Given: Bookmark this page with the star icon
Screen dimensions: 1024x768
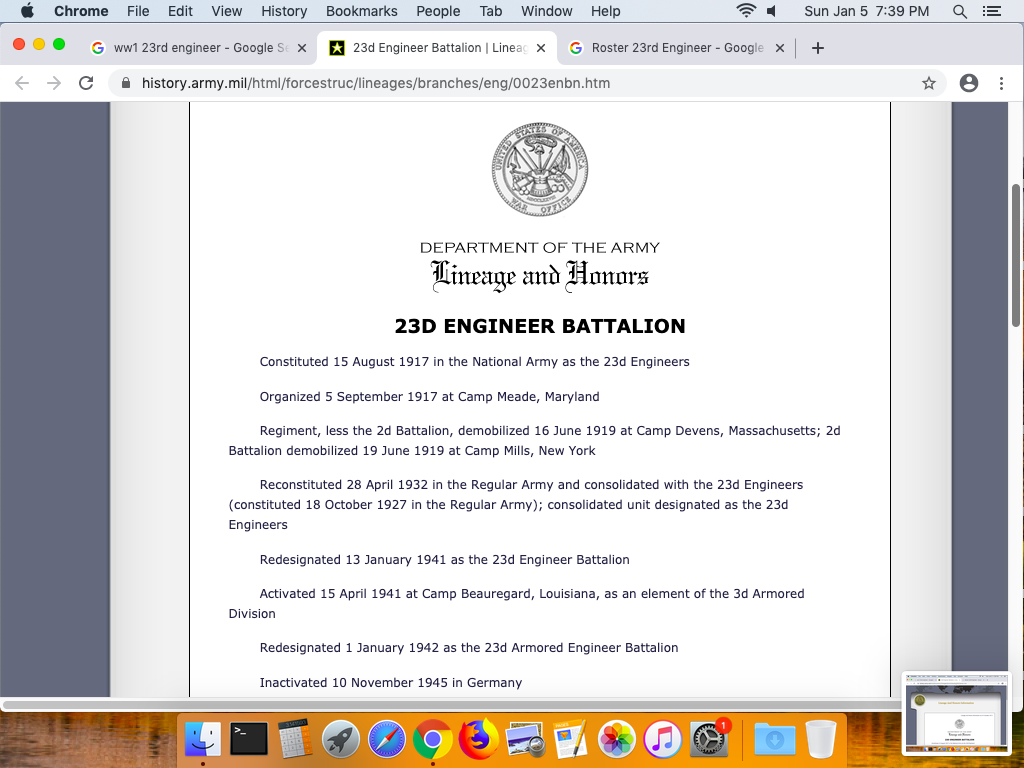Looking at the screenshot, I should (929, 84).
